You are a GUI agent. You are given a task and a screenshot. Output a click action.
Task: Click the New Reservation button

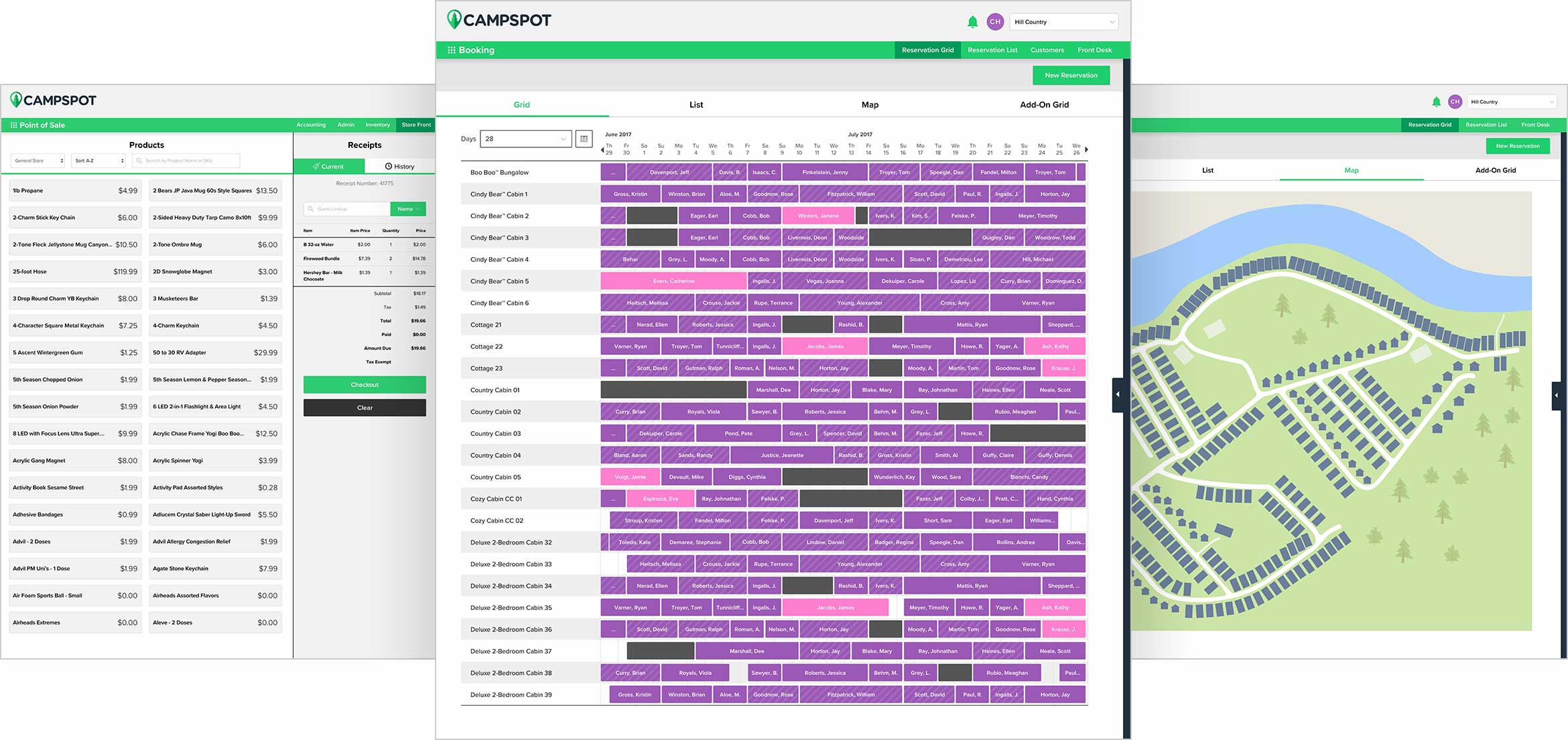click(1071, 75)
